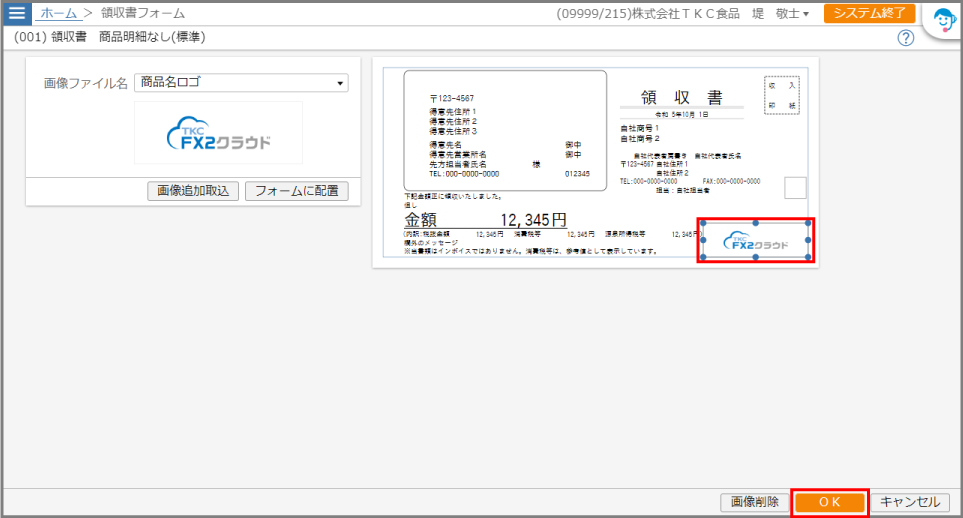Click the small empty seal box in preview
963x518 pixels.
click(x=795, y=188)
